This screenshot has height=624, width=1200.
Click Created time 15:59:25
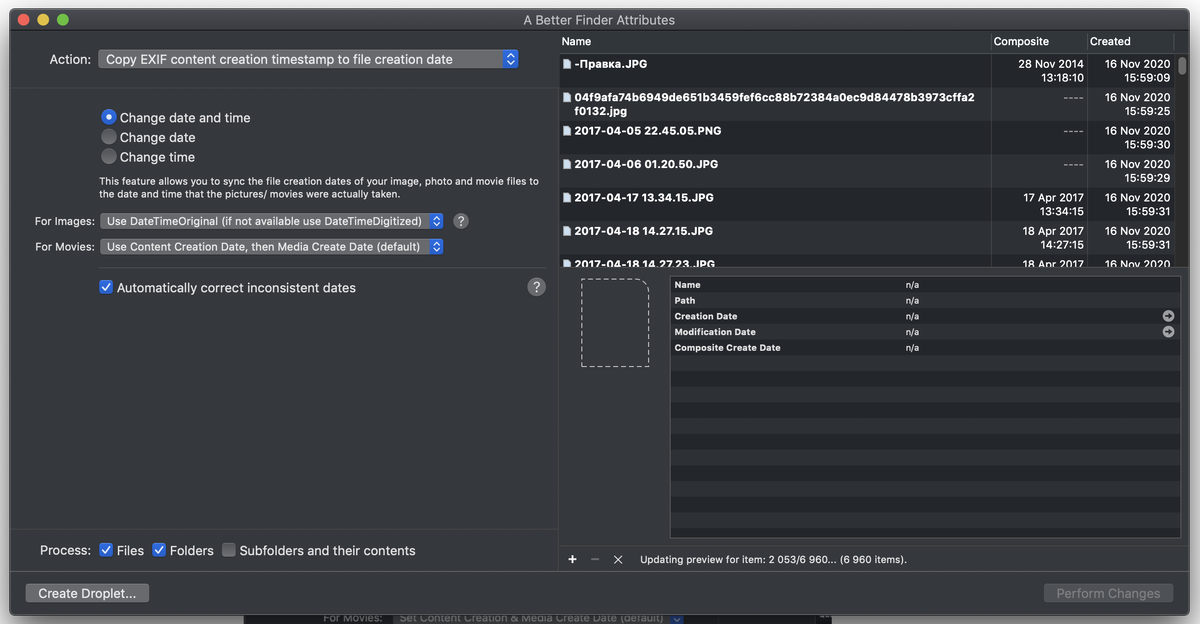pos(1146,111)
